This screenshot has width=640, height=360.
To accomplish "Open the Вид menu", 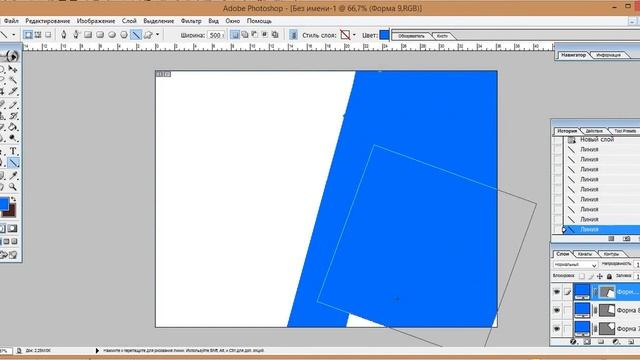I will [213, 21].
